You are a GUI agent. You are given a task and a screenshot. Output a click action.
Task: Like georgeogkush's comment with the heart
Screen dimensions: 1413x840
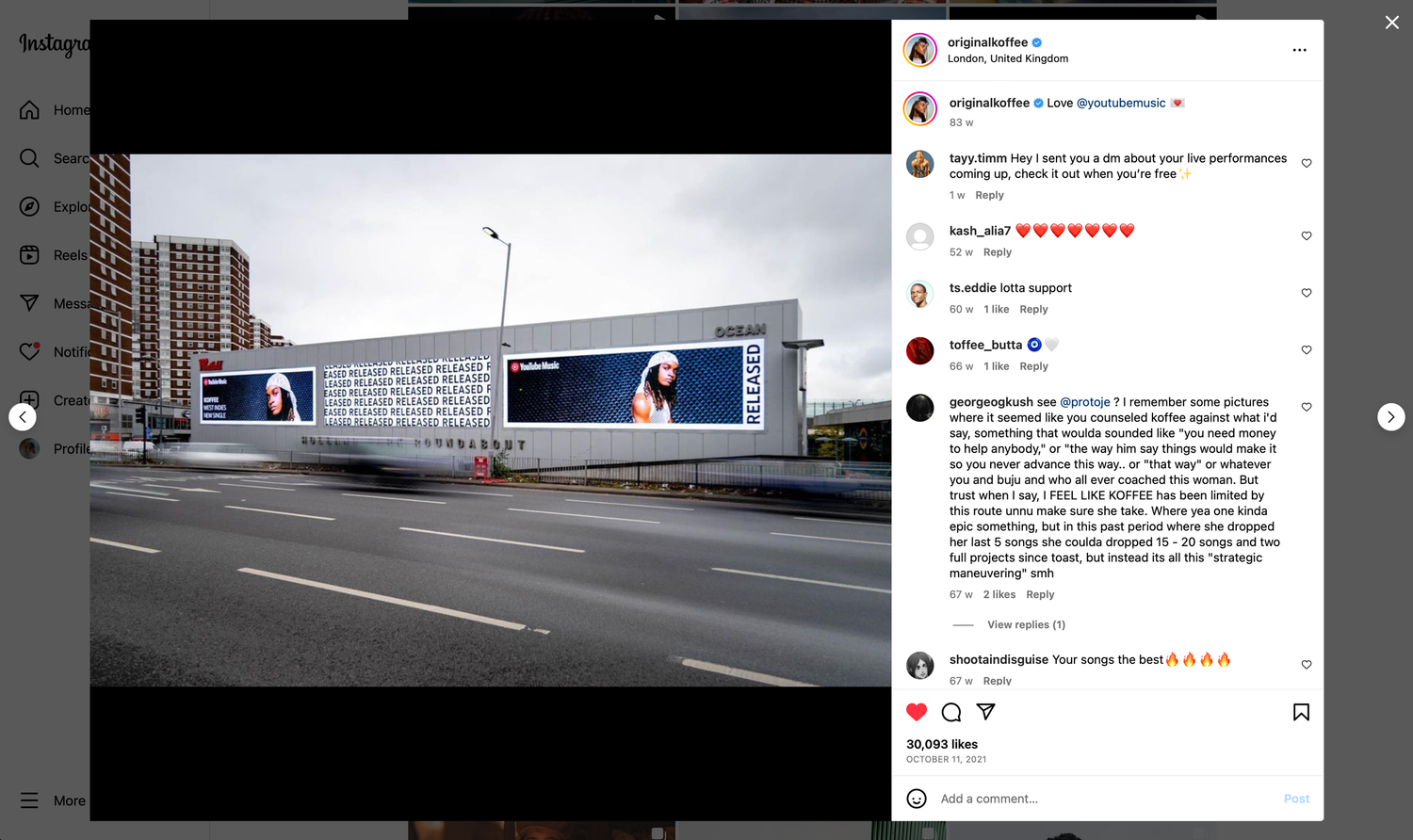click(x=1307, y=407)
